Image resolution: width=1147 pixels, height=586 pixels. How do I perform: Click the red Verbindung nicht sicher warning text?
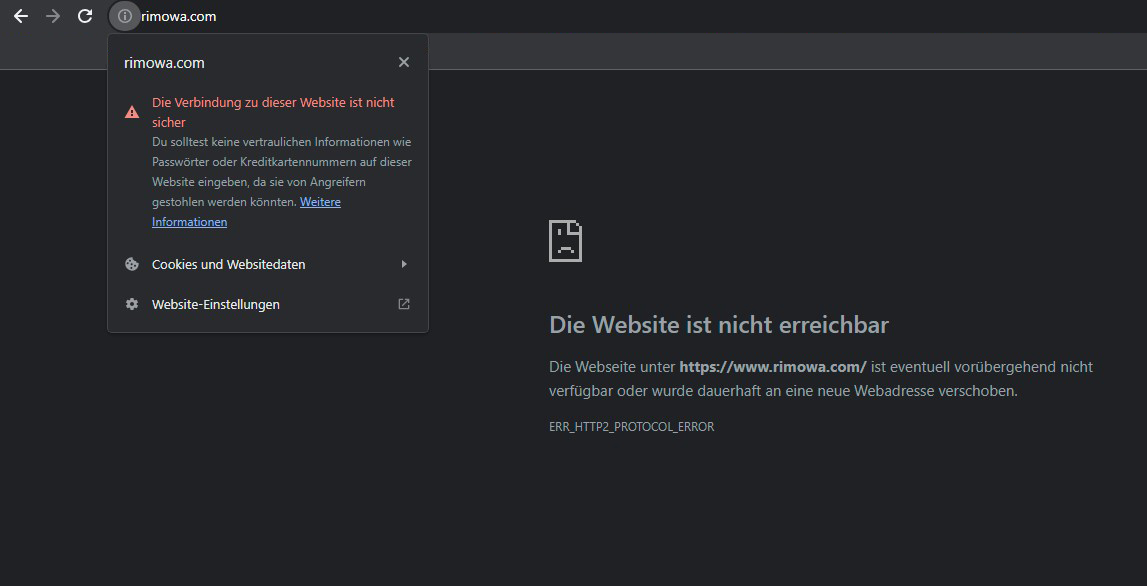pos(273,112)
